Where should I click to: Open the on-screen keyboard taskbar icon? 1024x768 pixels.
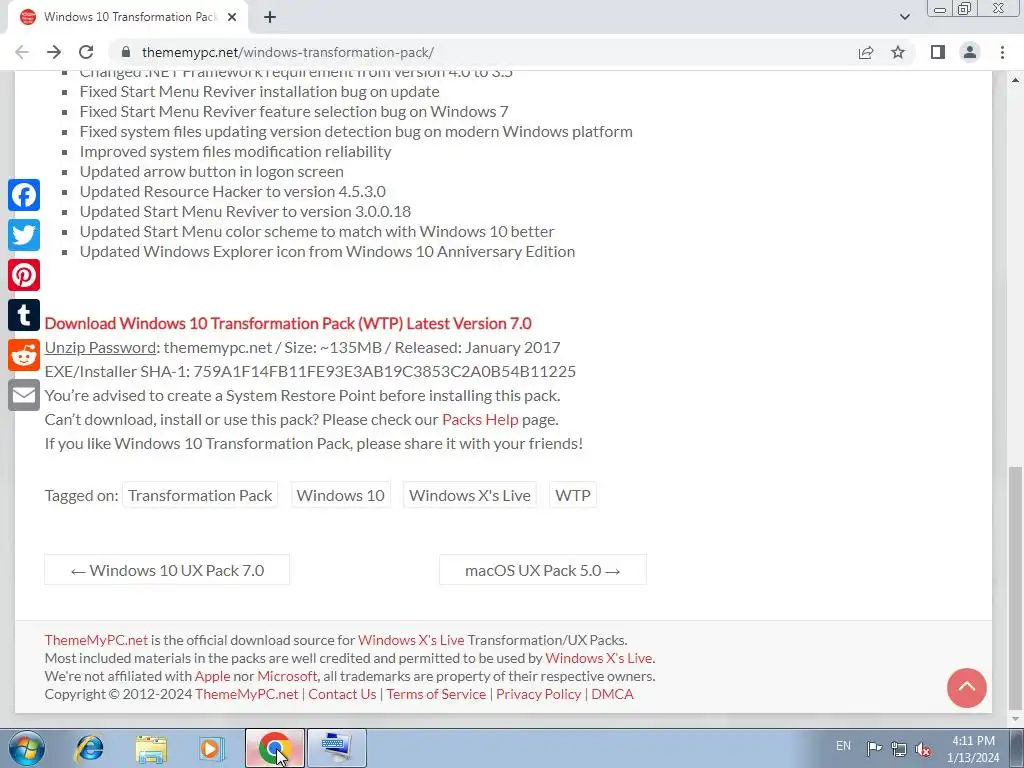(336, 748)
